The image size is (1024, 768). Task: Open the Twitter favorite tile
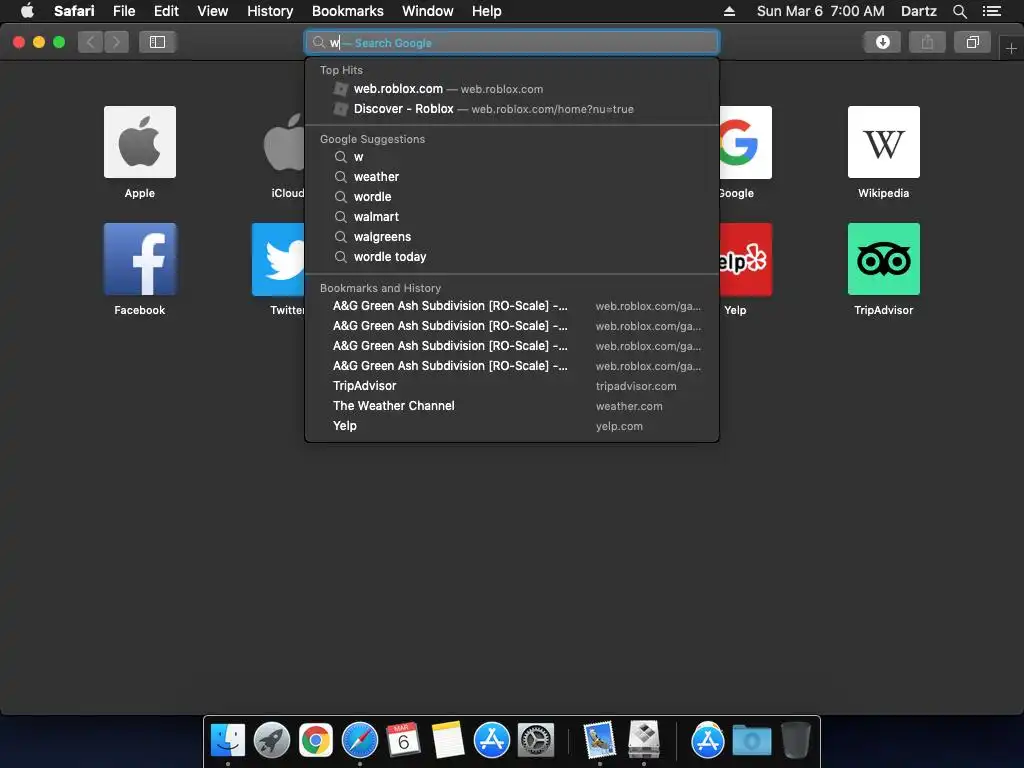coord(279,259)
